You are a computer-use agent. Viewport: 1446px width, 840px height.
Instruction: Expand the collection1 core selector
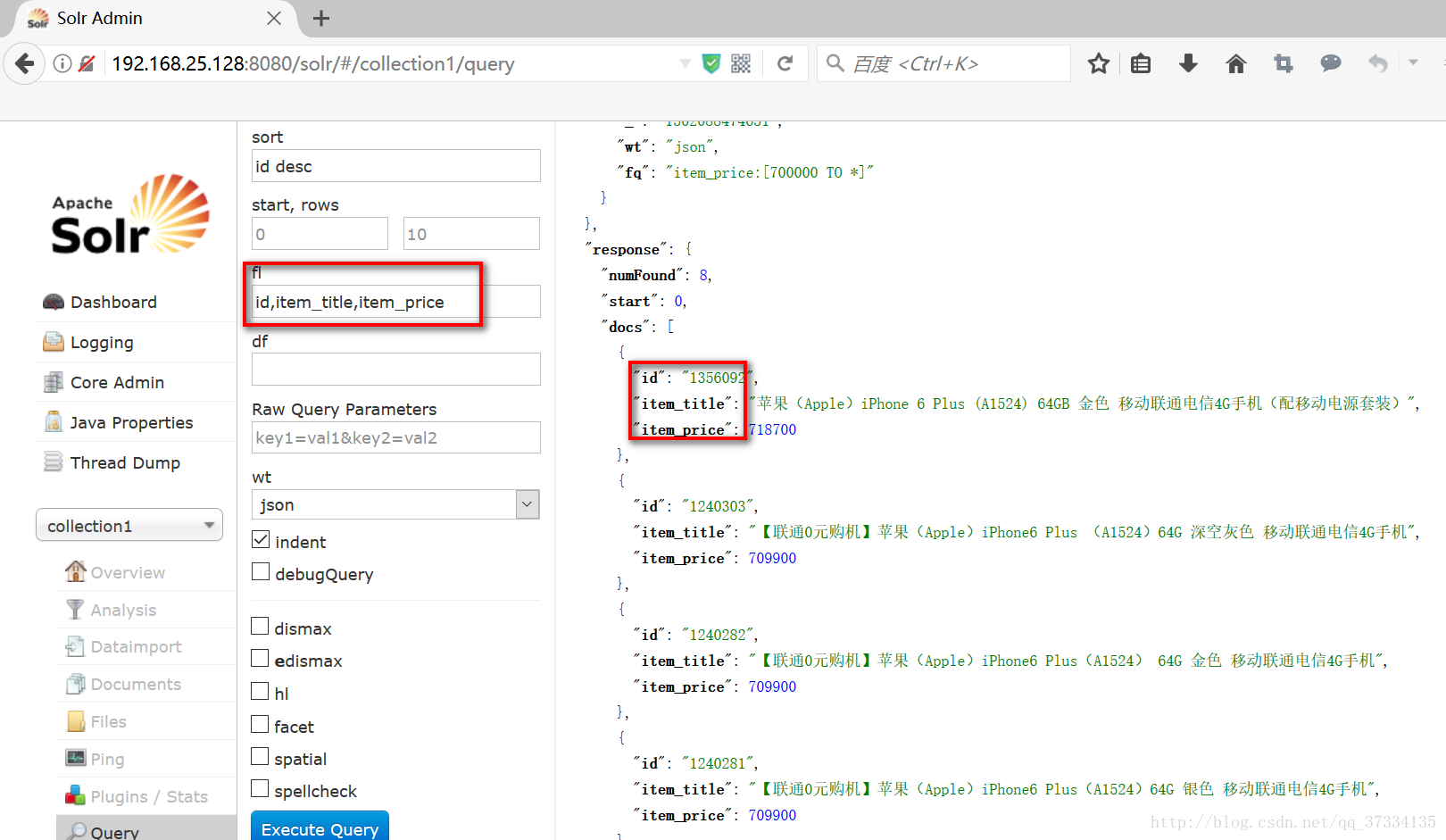[129, 526]
